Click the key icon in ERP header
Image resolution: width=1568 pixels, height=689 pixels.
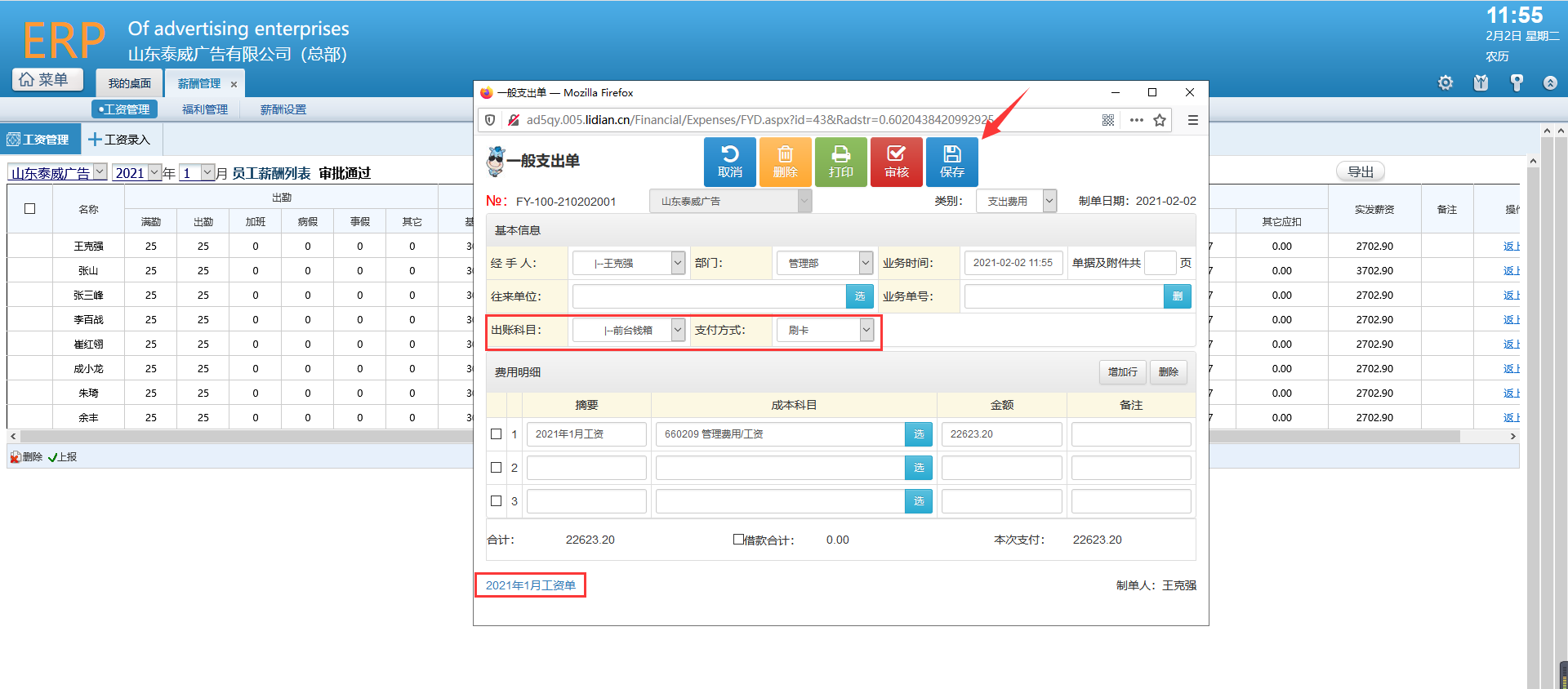pyautogui.click(x=1517, y=82)
